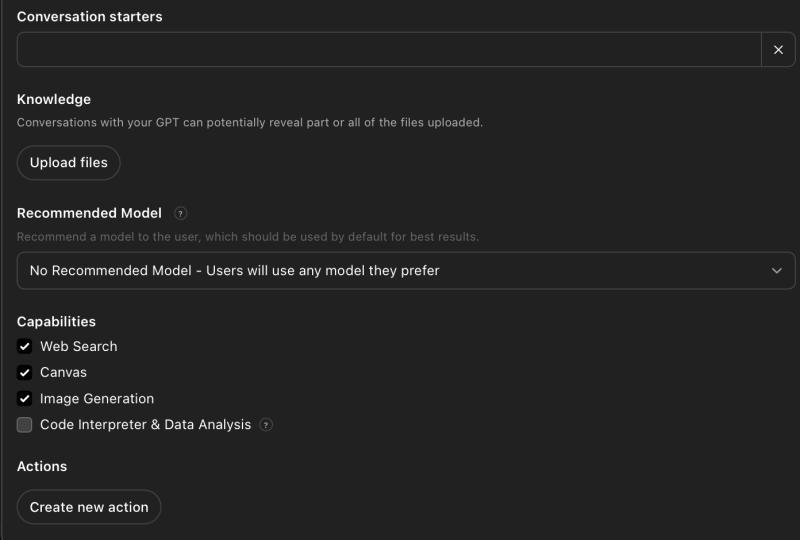Click the 'Knowledge' section heading
800x540 pixels.
pos(54,100)
